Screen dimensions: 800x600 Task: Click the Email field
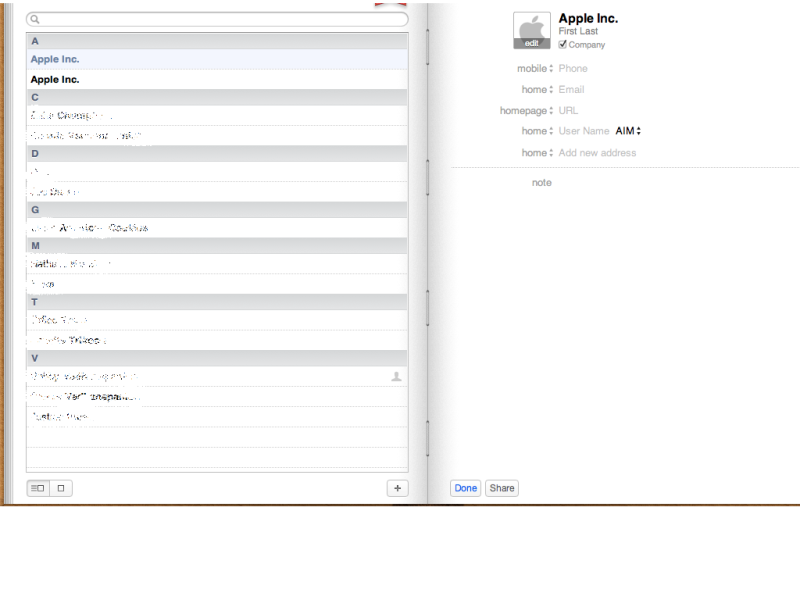(571, 90)
